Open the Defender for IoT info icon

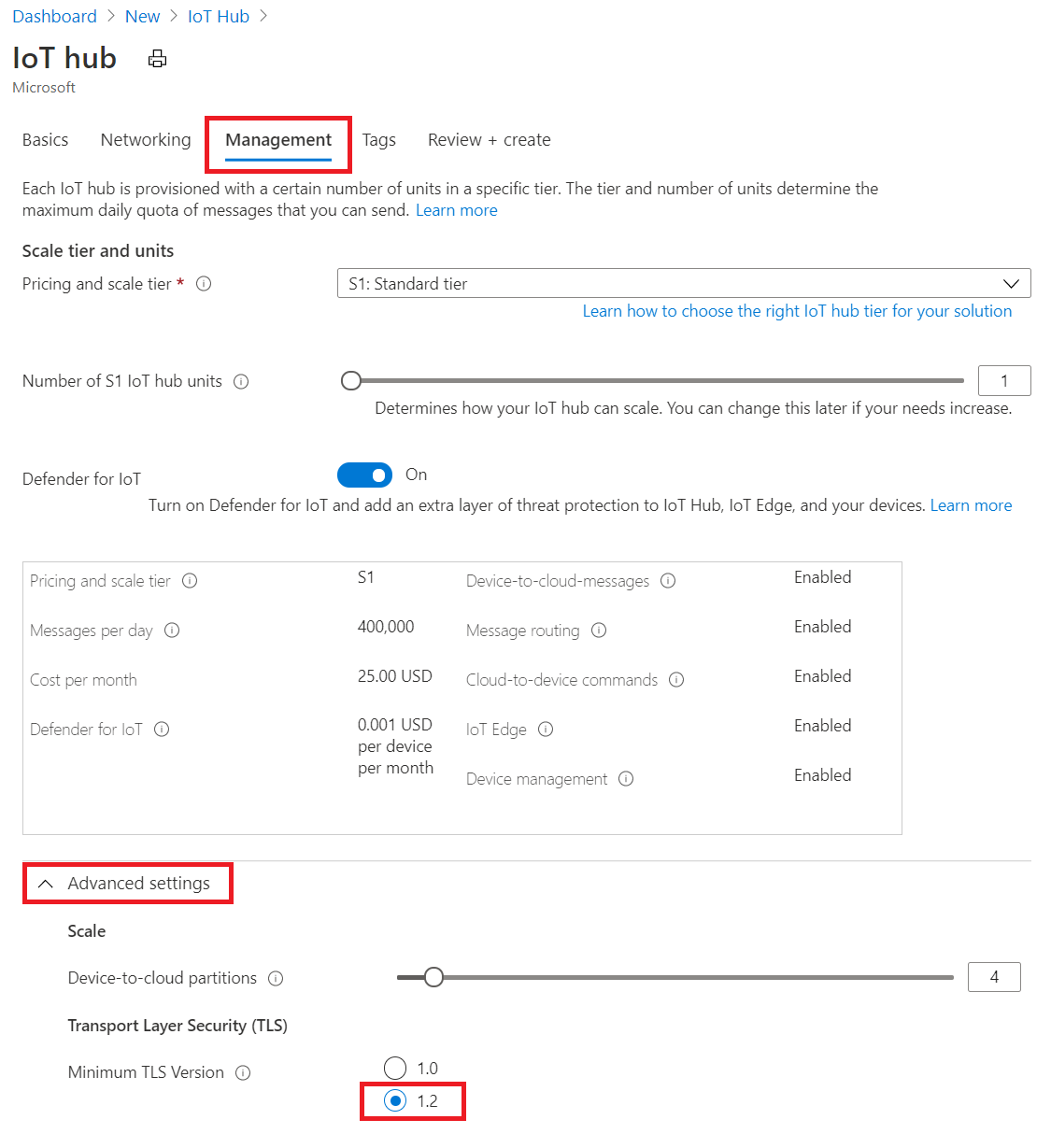pyautogui.click(x=161, y=730)
